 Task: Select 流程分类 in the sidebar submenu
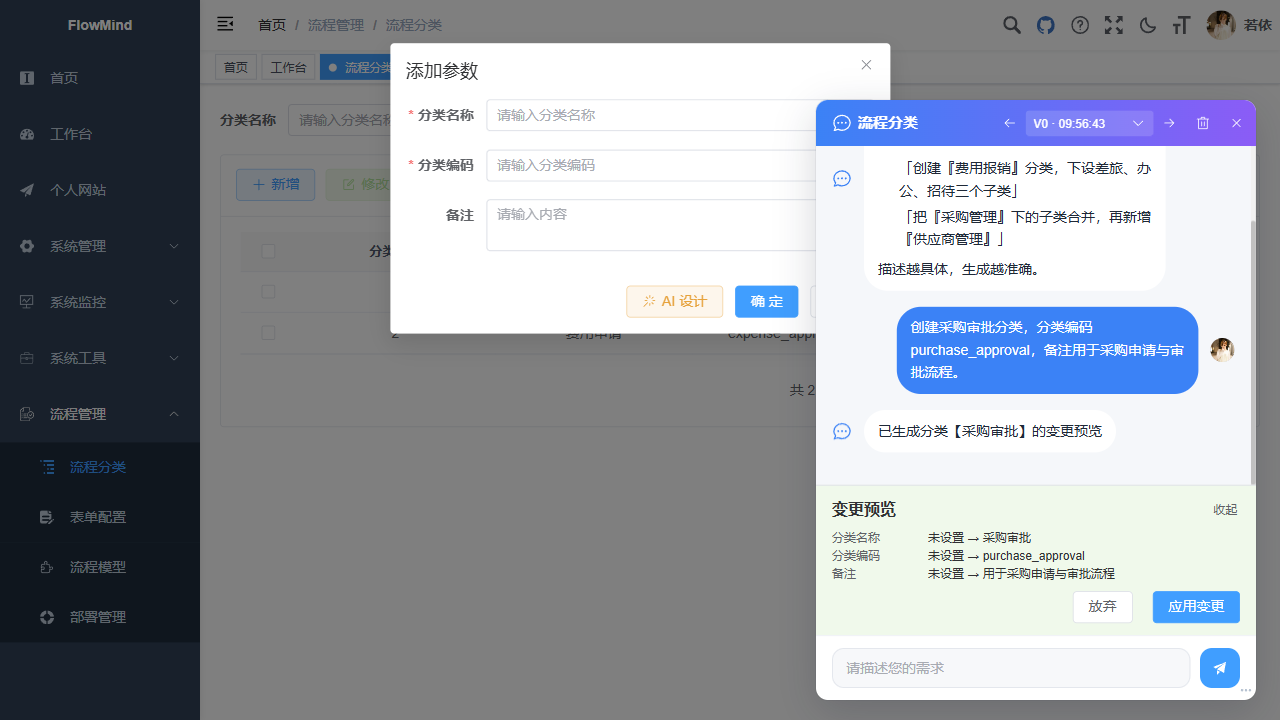pyautogui.click(x=100, y=467)
